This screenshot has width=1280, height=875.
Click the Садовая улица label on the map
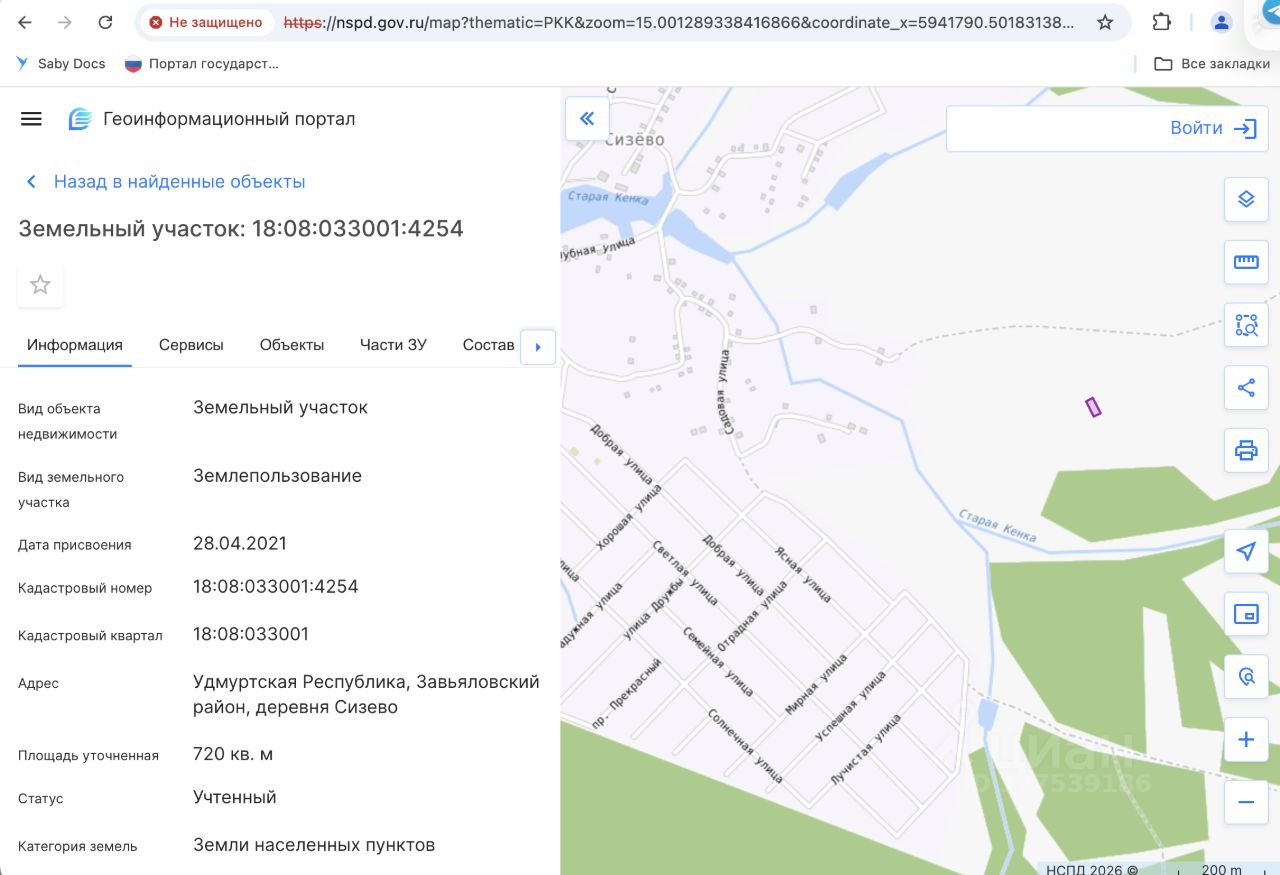tap(726, 391)
